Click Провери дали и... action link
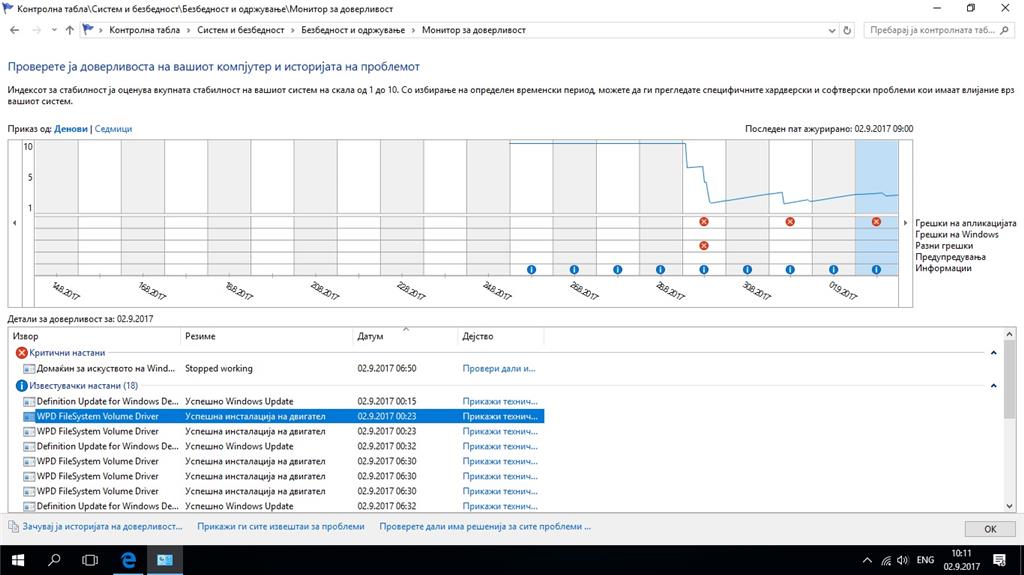The image size is (1024, 575). point(499,369)
